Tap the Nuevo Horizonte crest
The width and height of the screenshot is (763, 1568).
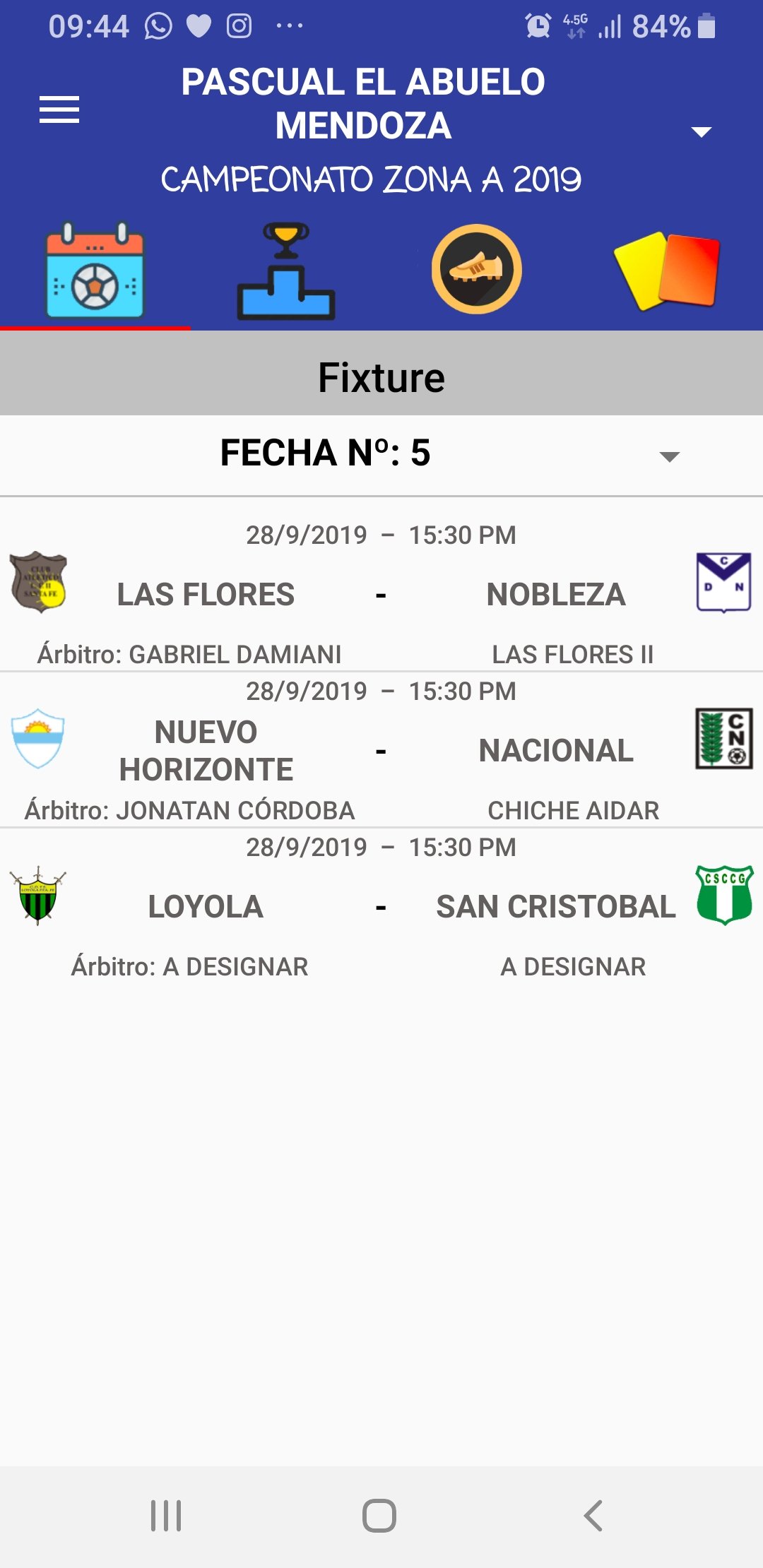39,738
